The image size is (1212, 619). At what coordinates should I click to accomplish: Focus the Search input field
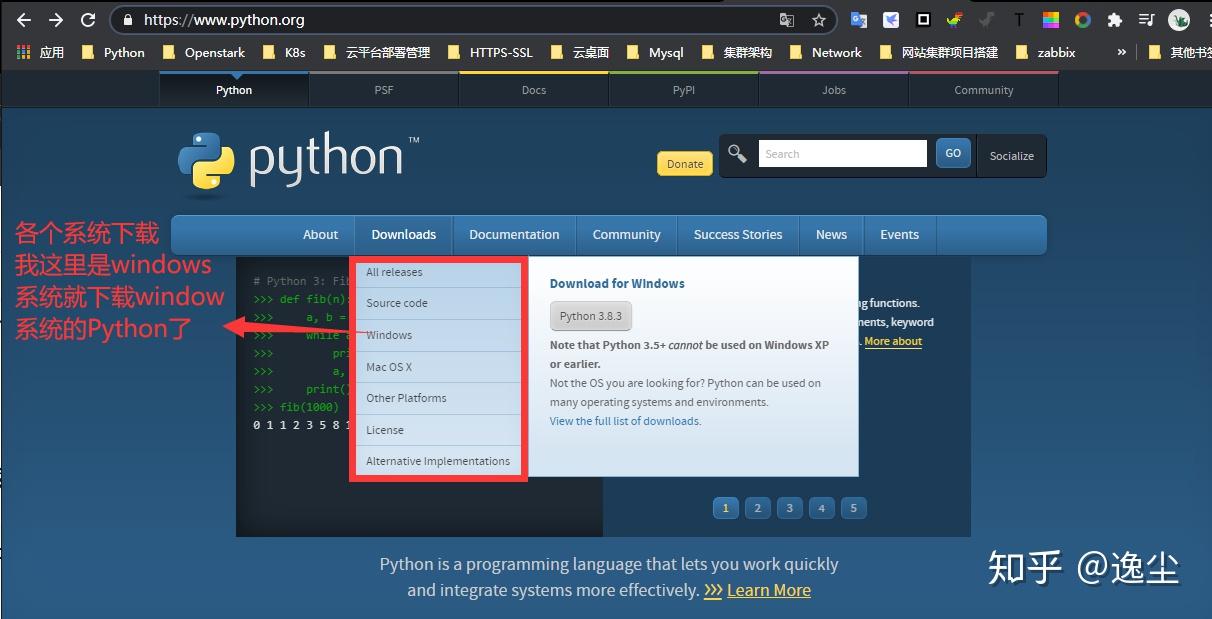coord(843,154)
